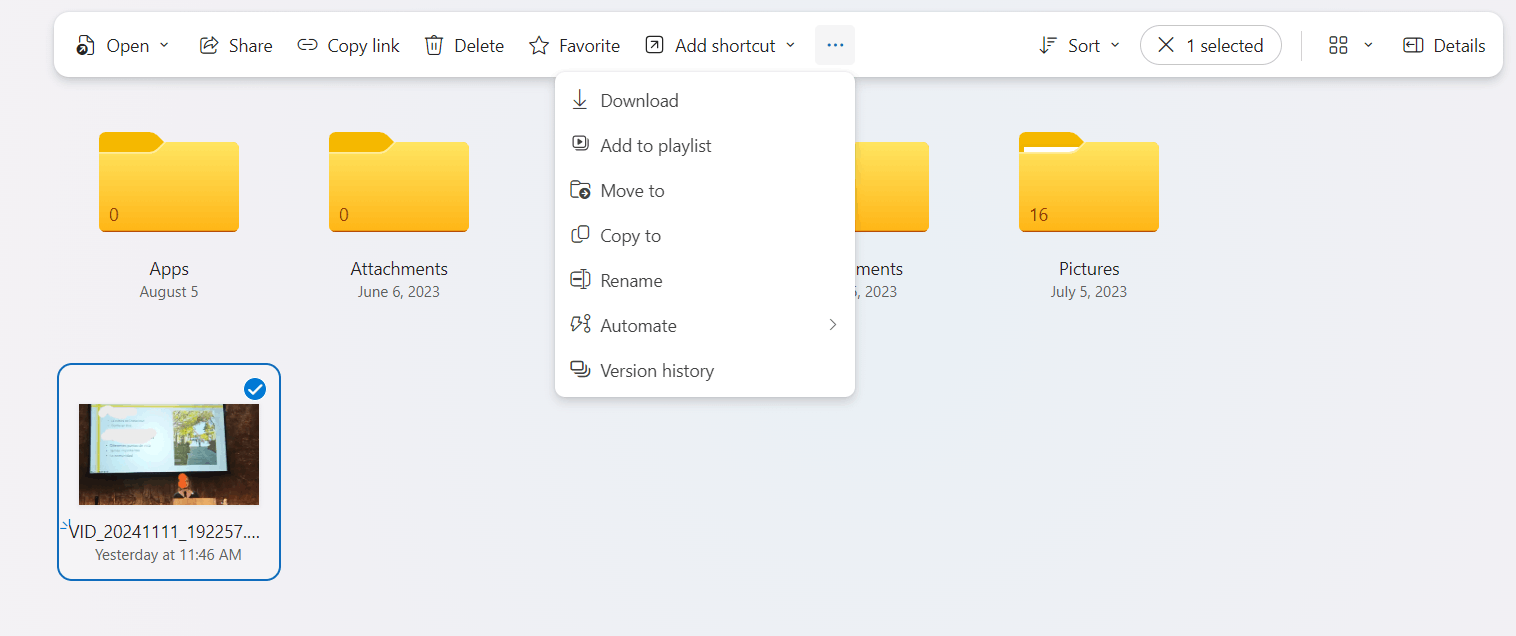Image resolution: width=1516 pixels, height=636 pixels.
Task: Open the Details pane
Action: point(1443,45)
